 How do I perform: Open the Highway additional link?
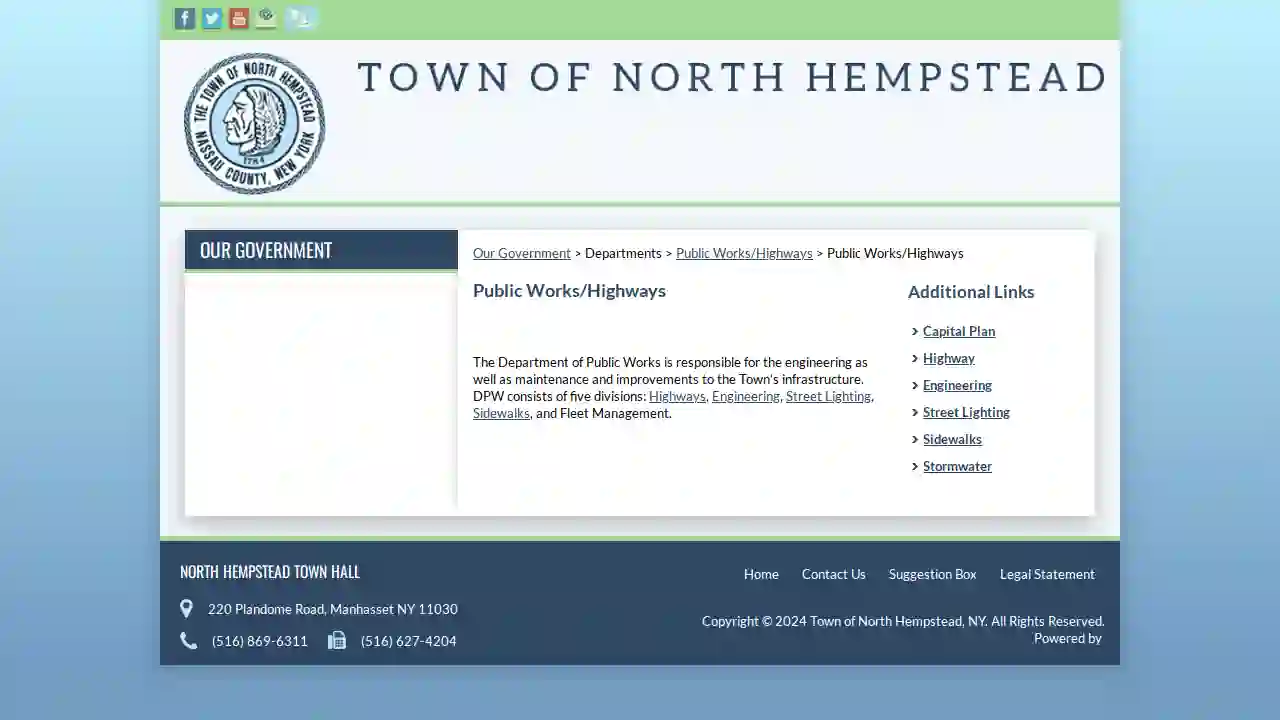(949, 358)
